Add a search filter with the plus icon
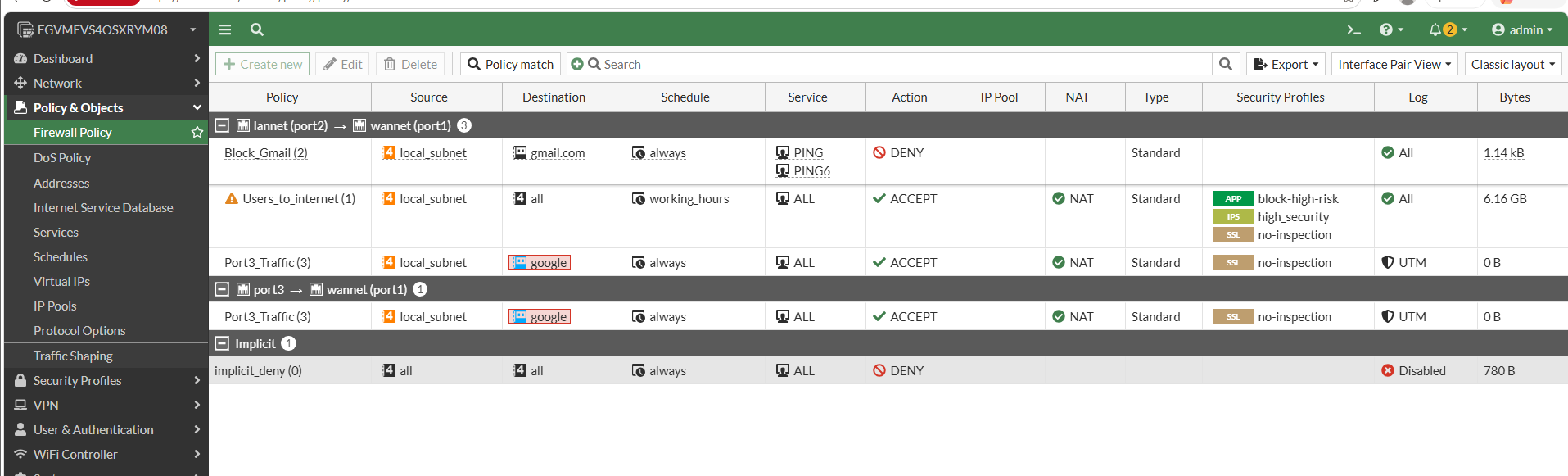The image size is (1568, 476). (x=577, y=64)
